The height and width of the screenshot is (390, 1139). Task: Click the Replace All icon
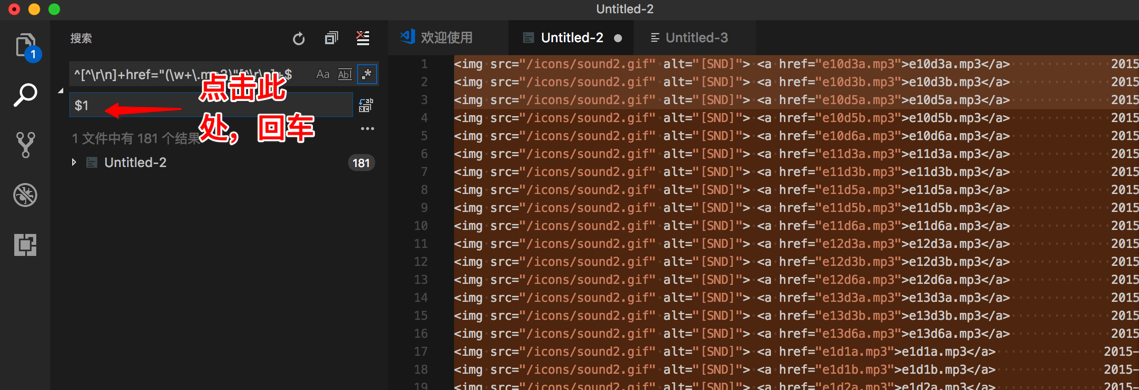point(366,106)
